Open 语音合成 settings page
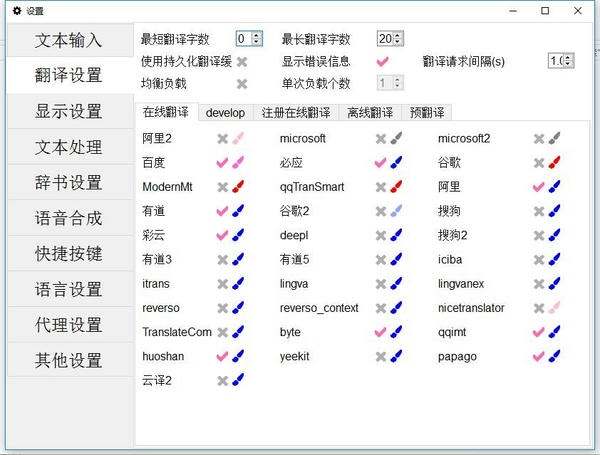Screen dimensions: 600x455 pos(70,218)
